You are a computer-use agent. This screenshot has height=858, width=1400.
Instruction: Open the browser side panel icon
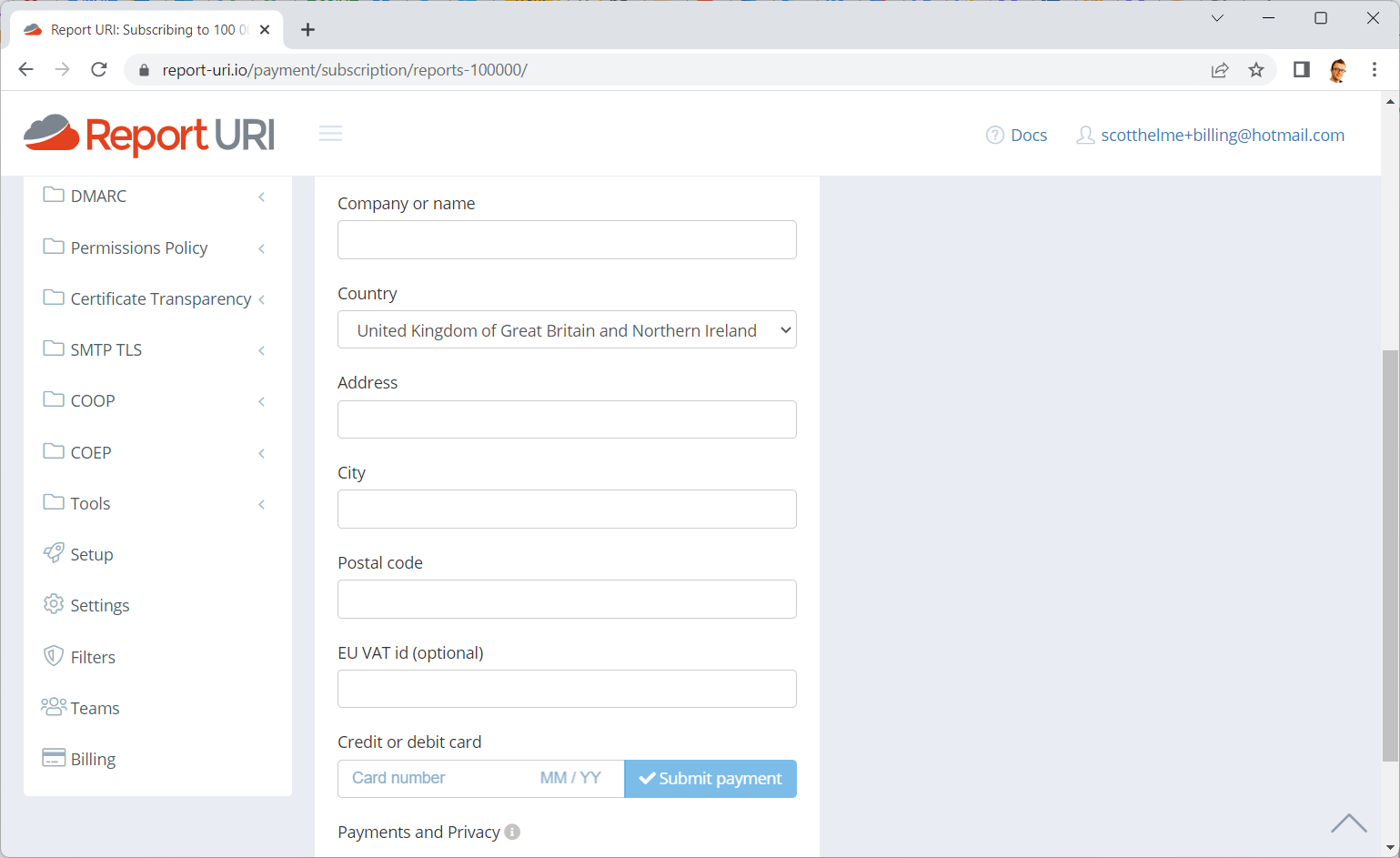click(x=1301, y=70)
